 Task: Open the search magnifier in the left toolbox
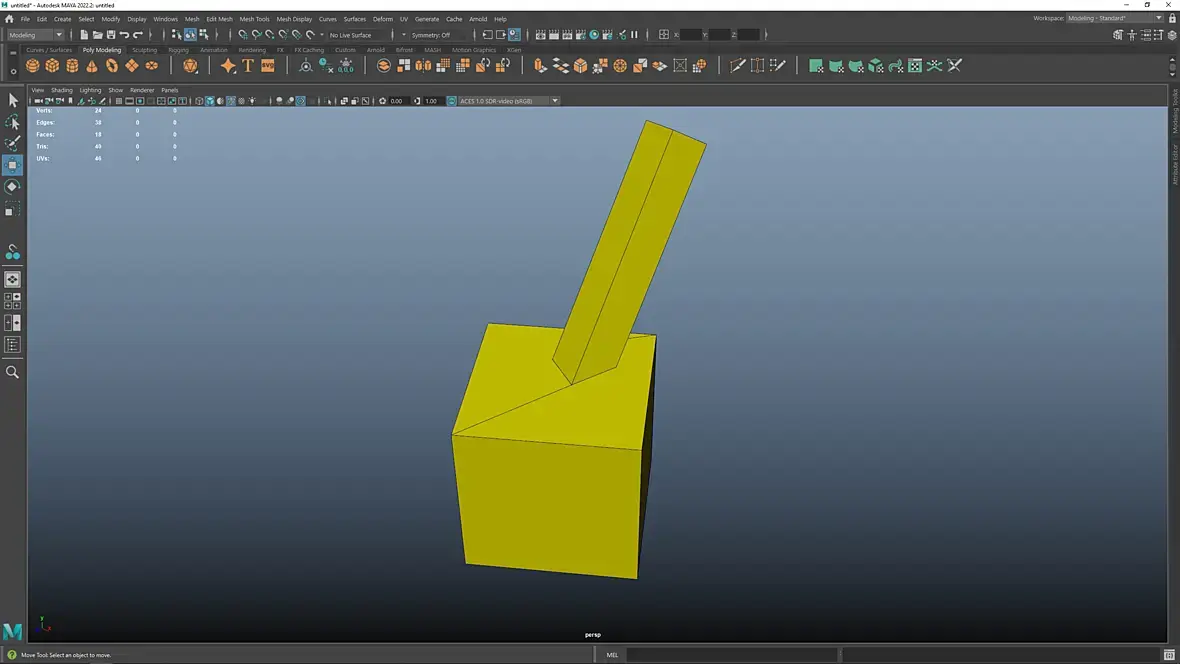coord(12,372)
